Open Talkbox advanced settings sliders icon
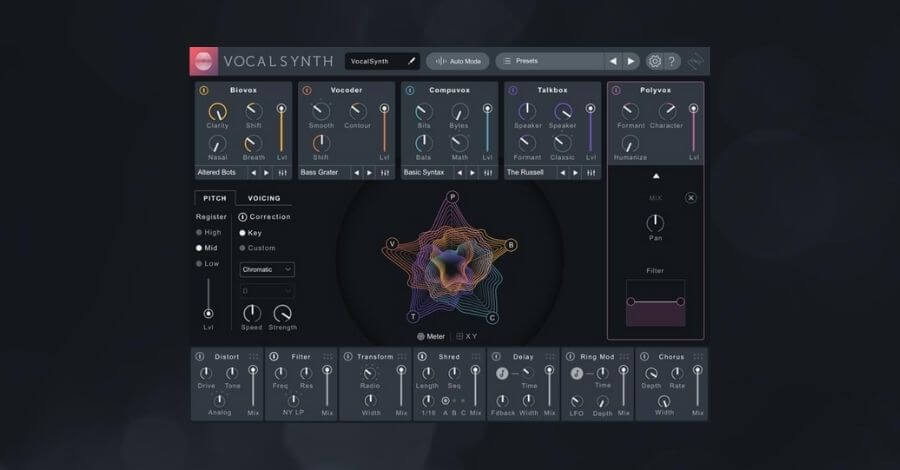The height and width of the screenshot is (470, 900). pos(591,173)
